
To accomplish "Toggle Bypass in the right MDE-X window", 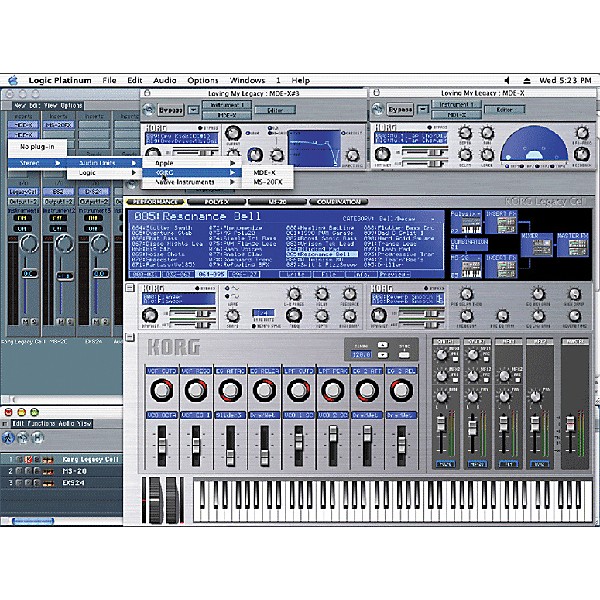I will click(x=400, y=110).
